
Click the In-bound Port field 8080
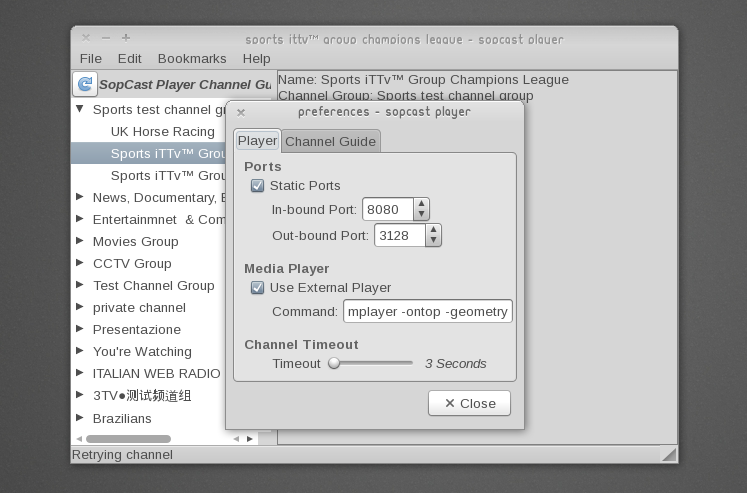[x=388, y=209]
